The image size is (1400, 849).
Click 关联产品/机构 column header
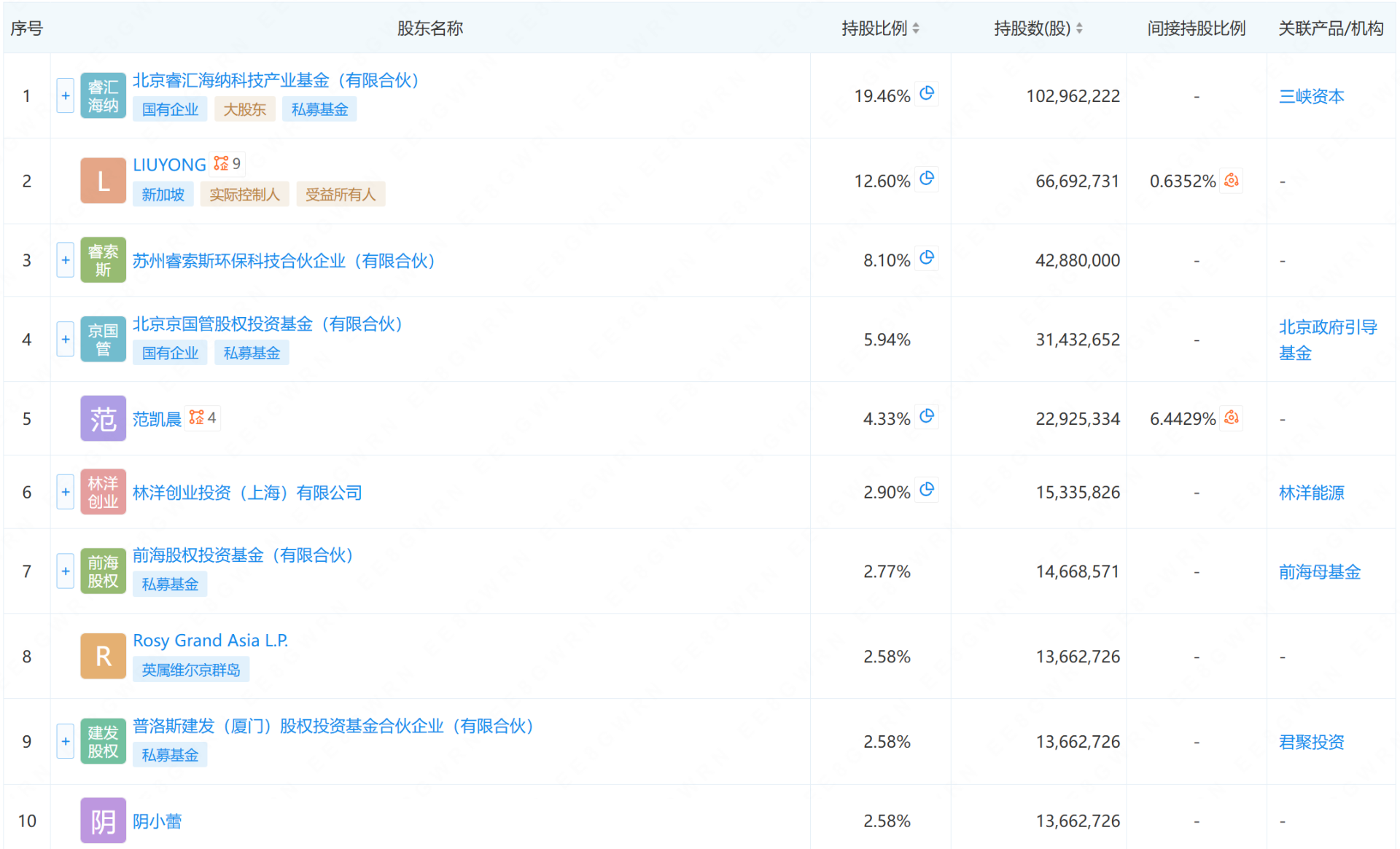coord(1331,28)
